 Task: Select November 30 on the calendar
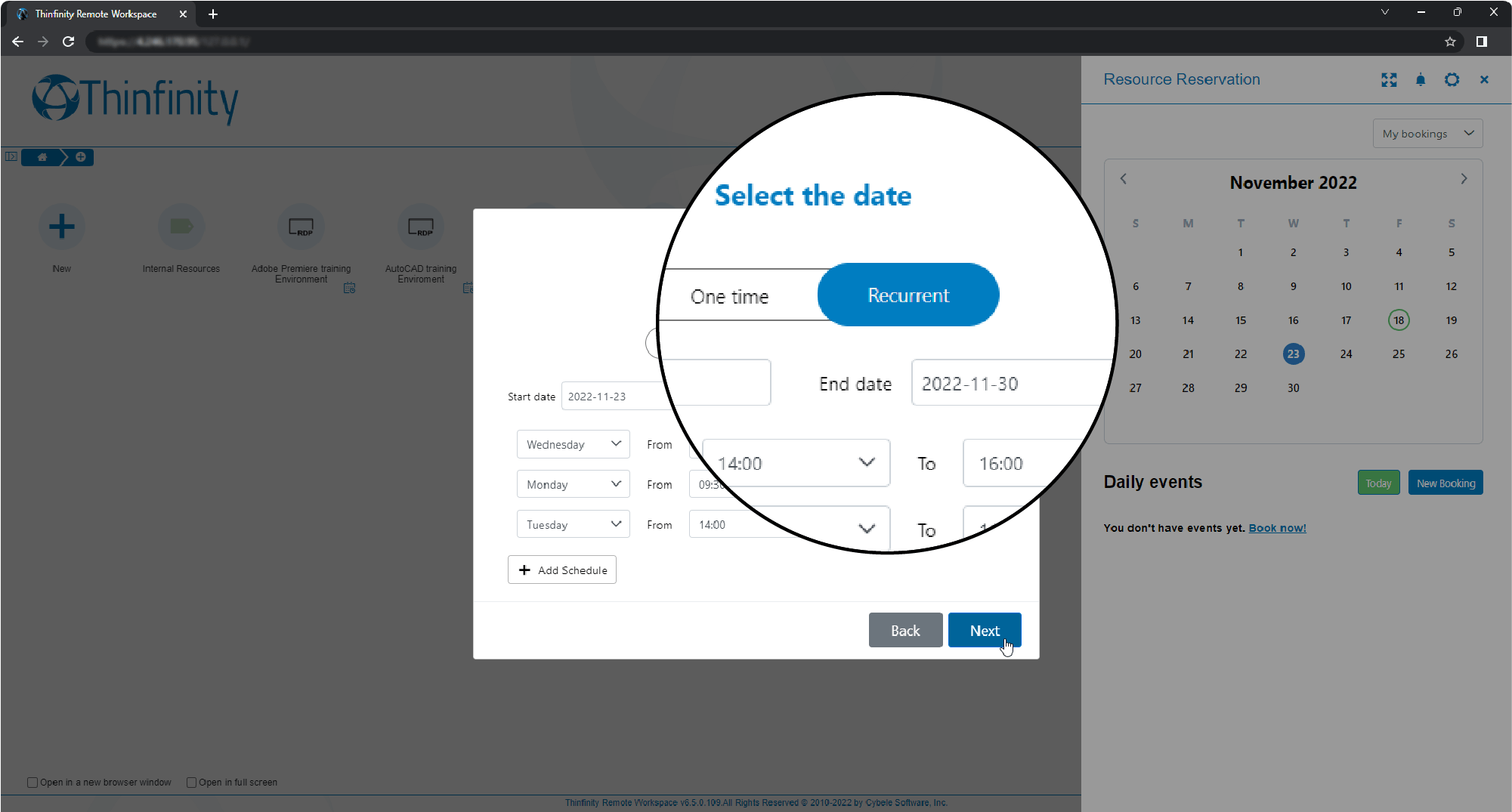pyautogui.click(x=1294, y=387)
